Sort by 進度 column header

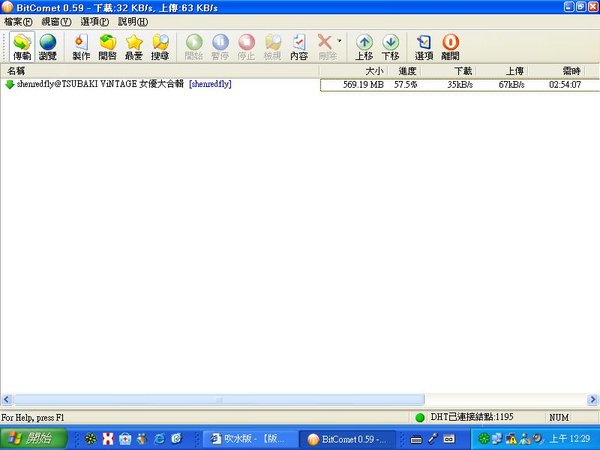(x=407, y=71)
